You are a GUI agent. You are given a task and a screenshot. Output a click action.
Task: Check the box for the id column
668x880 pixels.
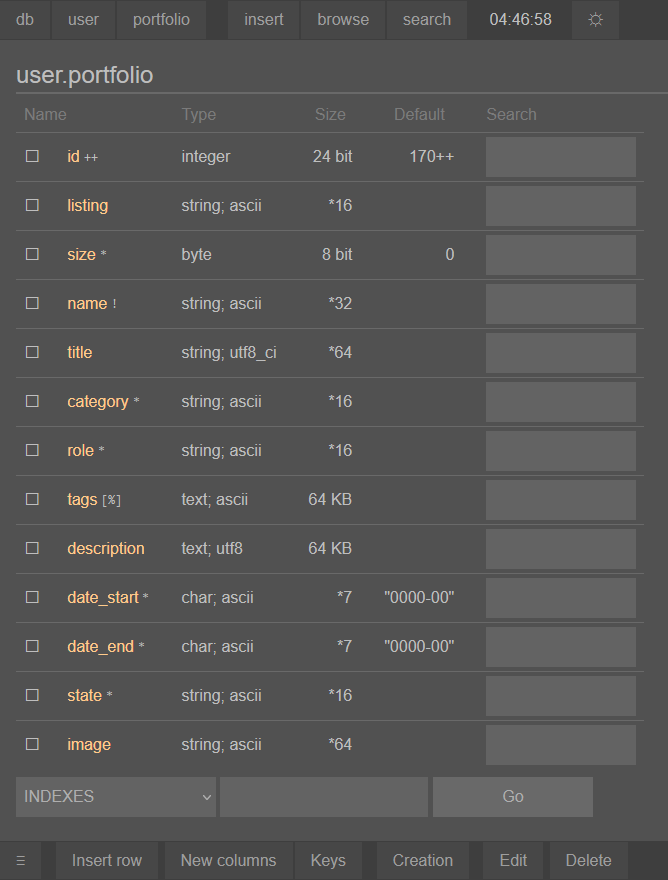coord(32,157)
